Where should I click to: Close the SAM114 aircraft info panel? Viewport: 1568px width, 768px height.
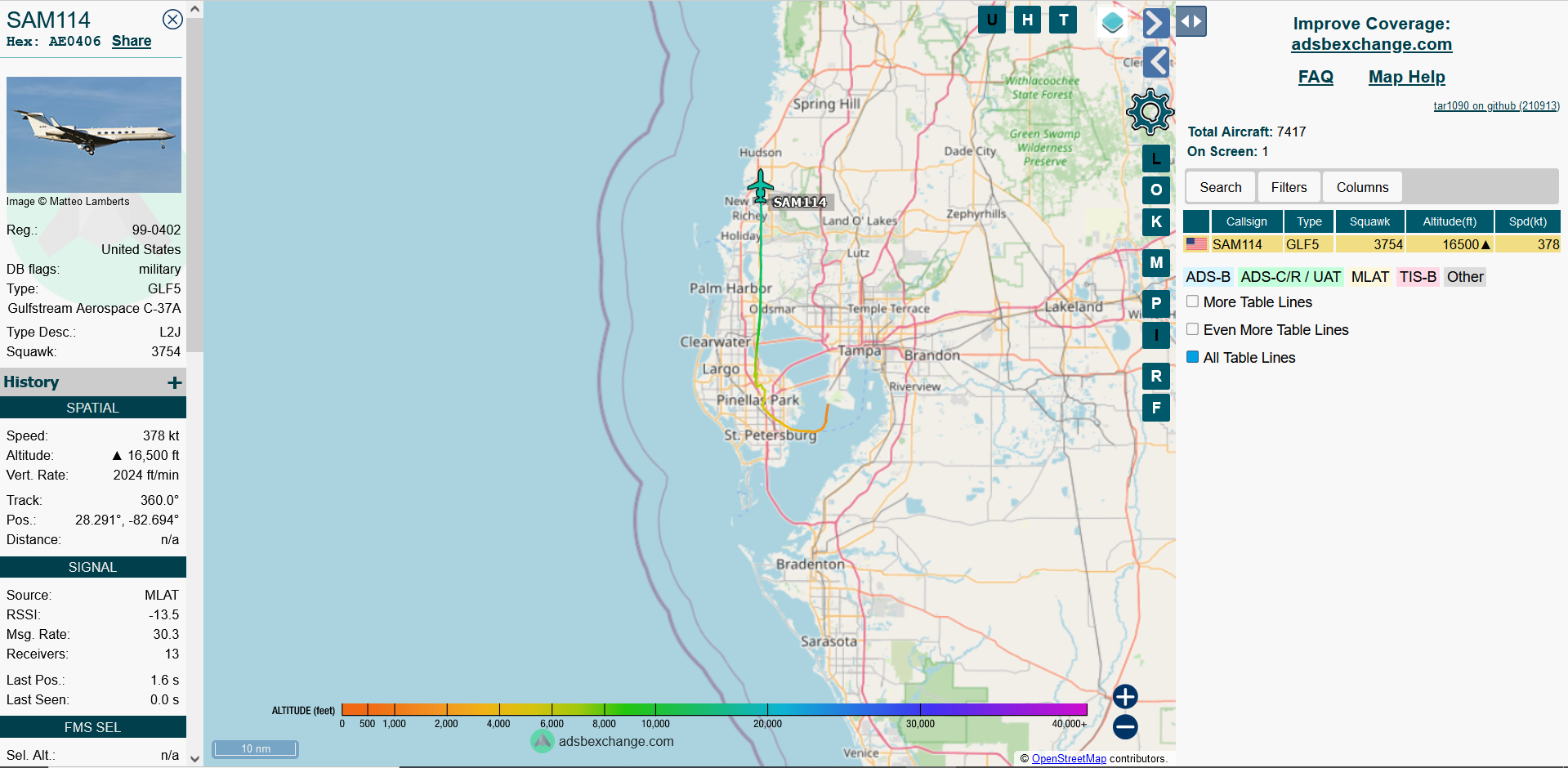[x=172, y=20]
